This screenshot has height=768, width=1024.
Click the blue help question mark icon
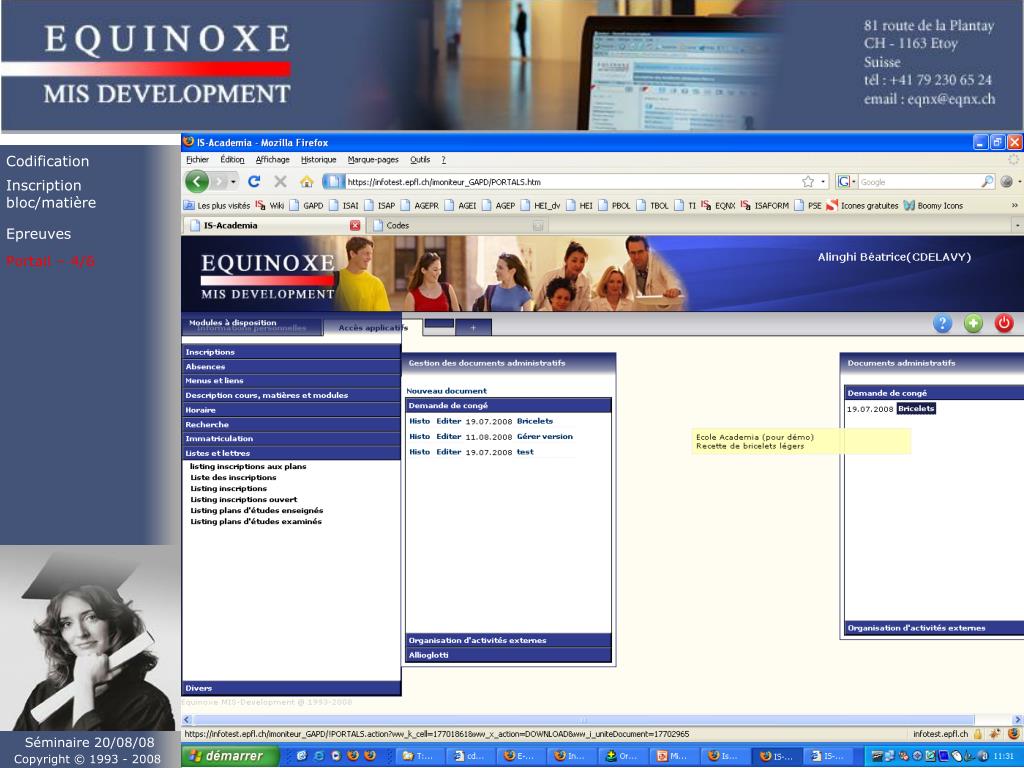point(942,323)
